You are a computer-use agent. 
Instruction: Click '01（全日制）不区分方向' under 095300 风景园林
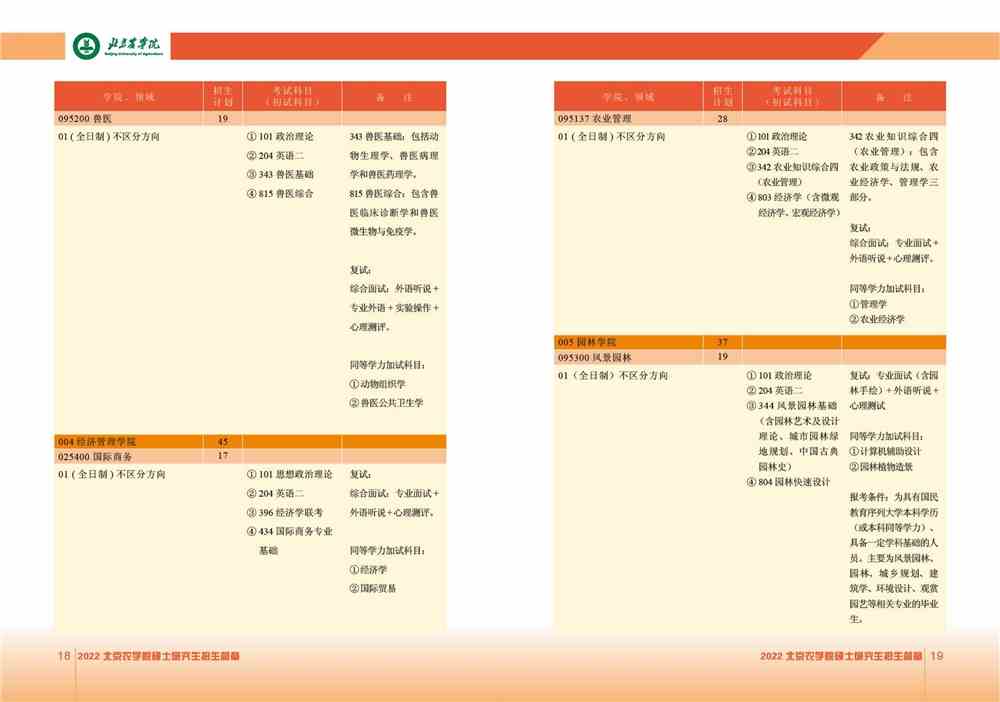[x=612, y=376]
